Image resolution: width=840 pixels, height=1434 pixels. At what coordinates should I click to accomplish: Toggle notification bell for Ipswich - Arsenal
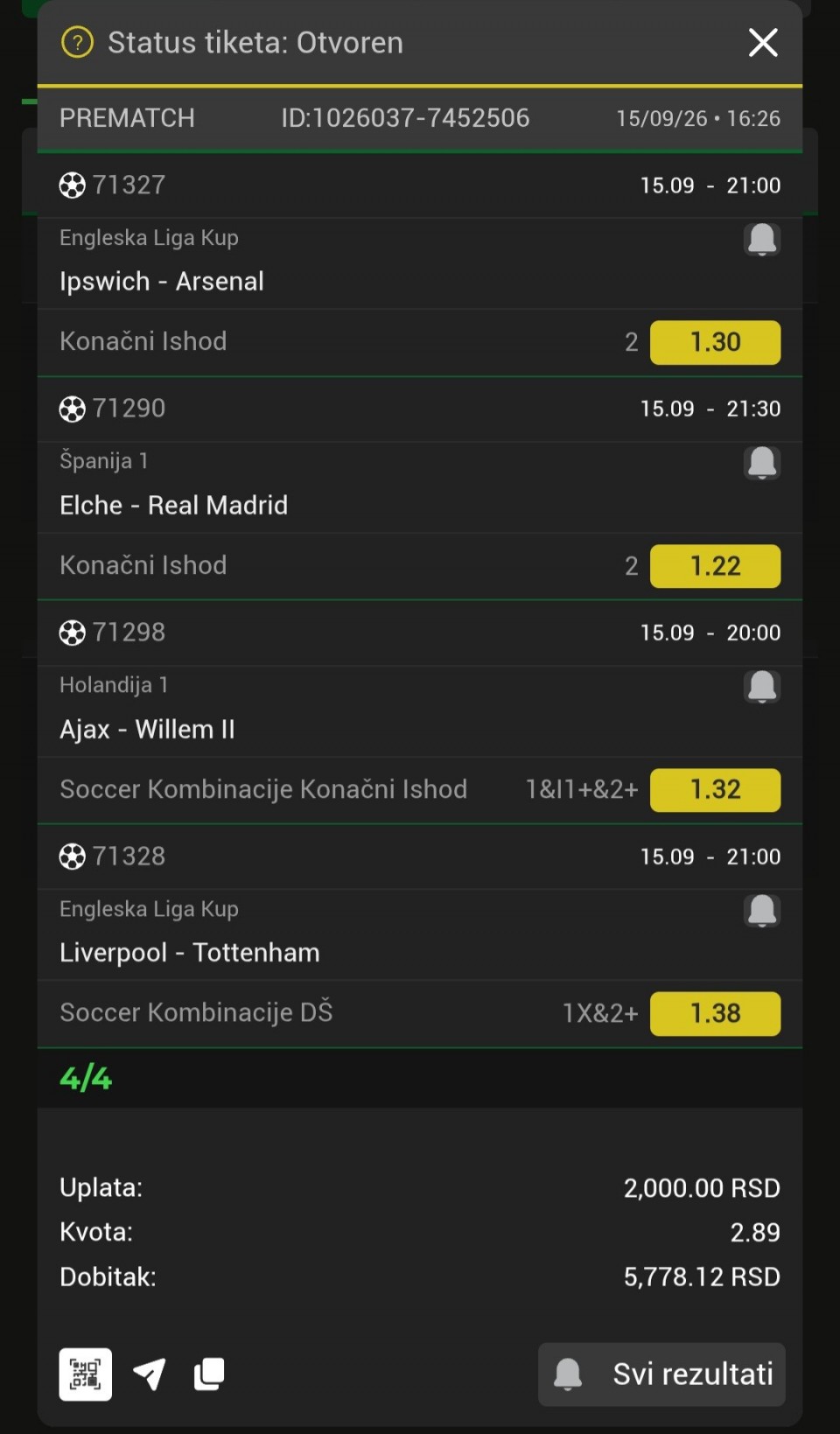click(x=762, y=239)
